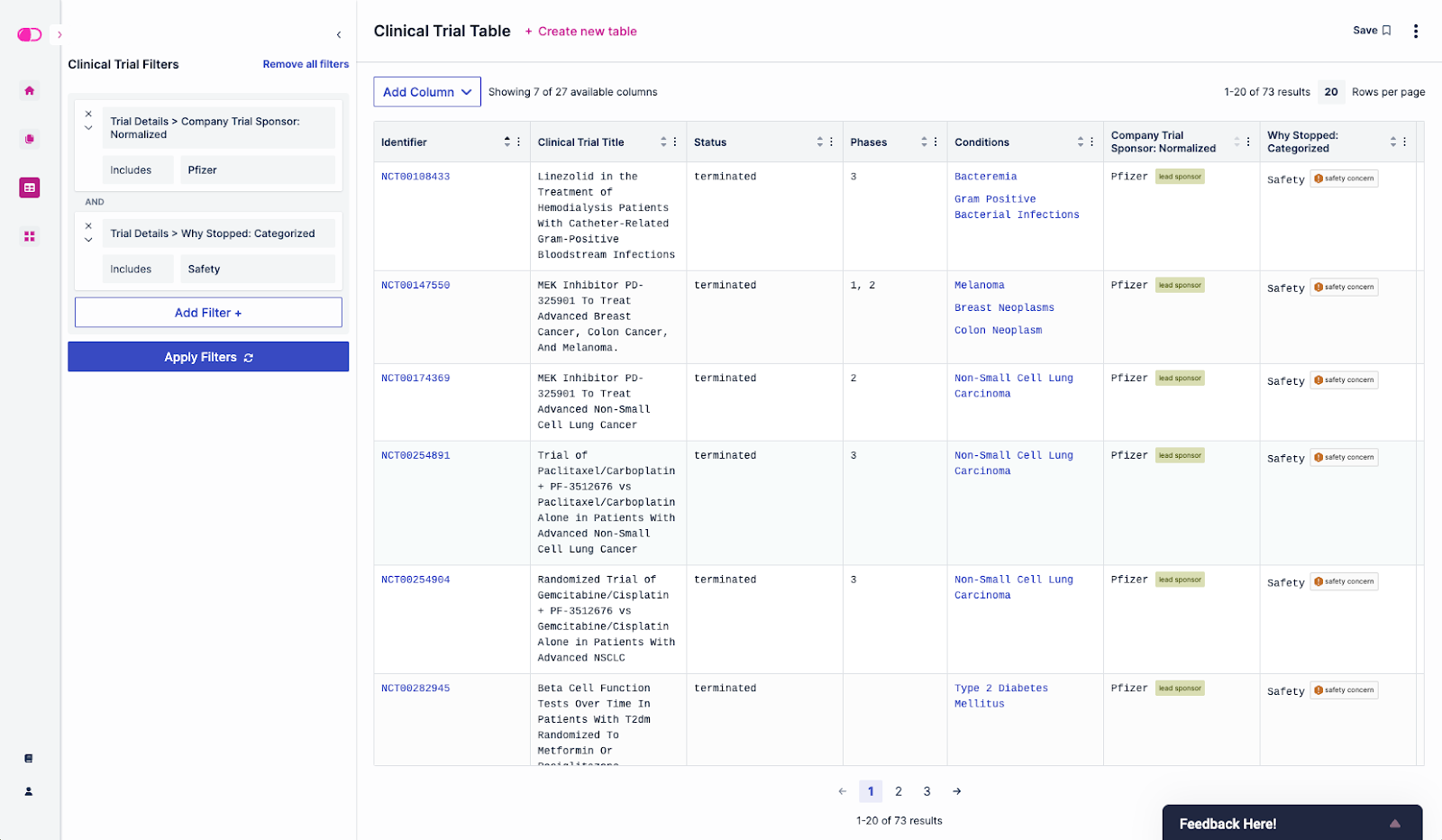The width and height of the screenshot is (1442, 840).
Task: Open the three-dot menu beside Save
Action: (1416, 32)
